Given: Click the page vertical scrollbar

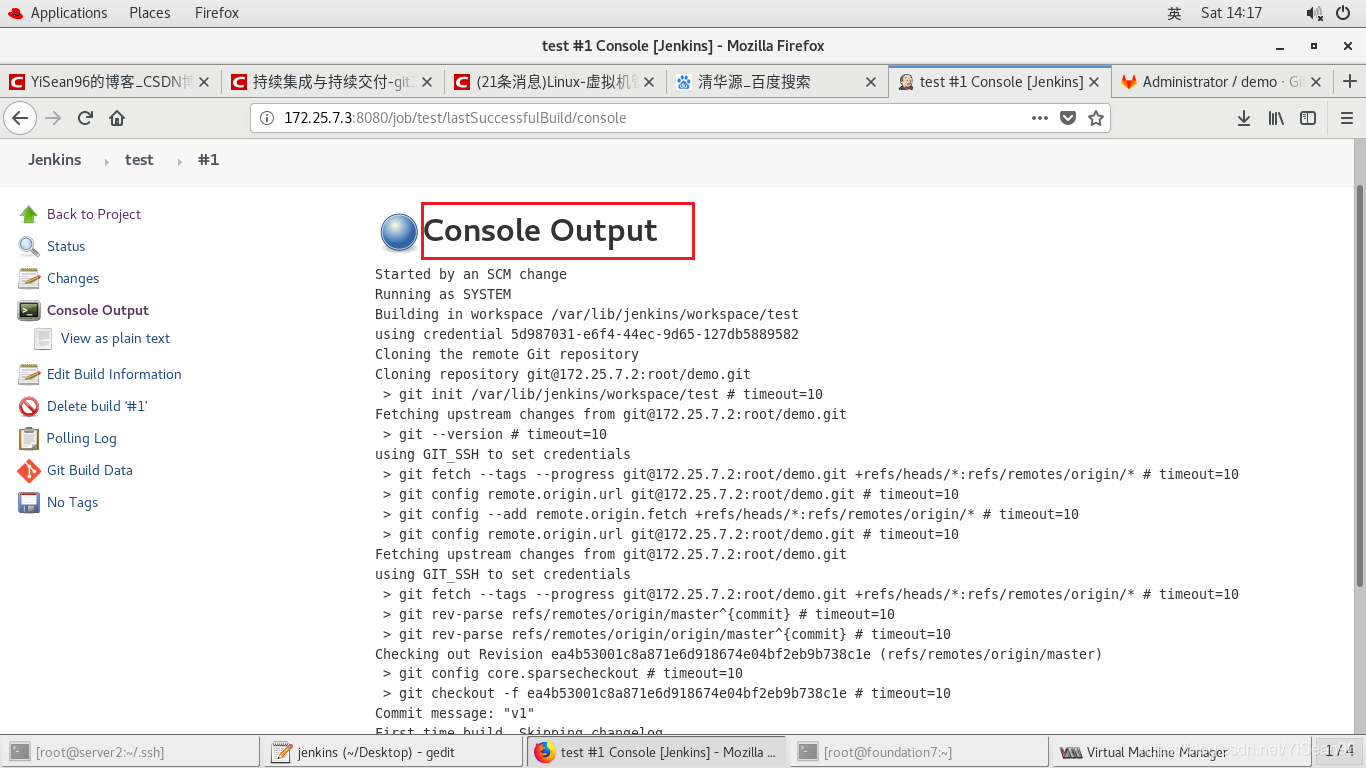Looking at the screenshot, I should pos(1360,385).
